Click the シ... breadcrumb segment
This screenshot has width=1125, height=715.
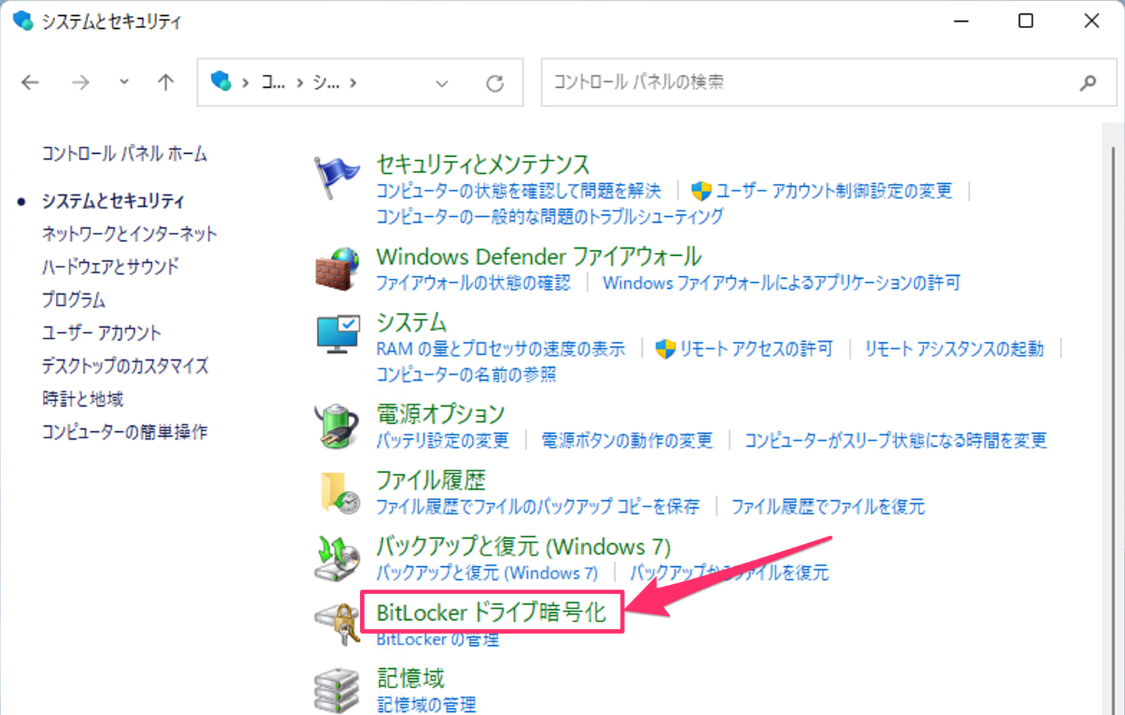pyautogui.click(x=326, y=82)
